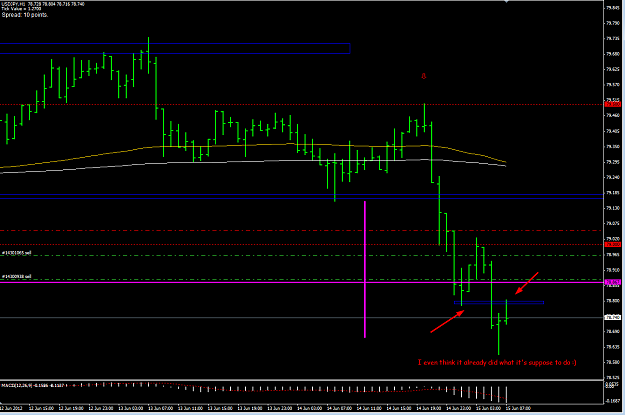Select the double blue horizontal line near 79.185
This screenshot has width=625, height=415.
[301, 196]
